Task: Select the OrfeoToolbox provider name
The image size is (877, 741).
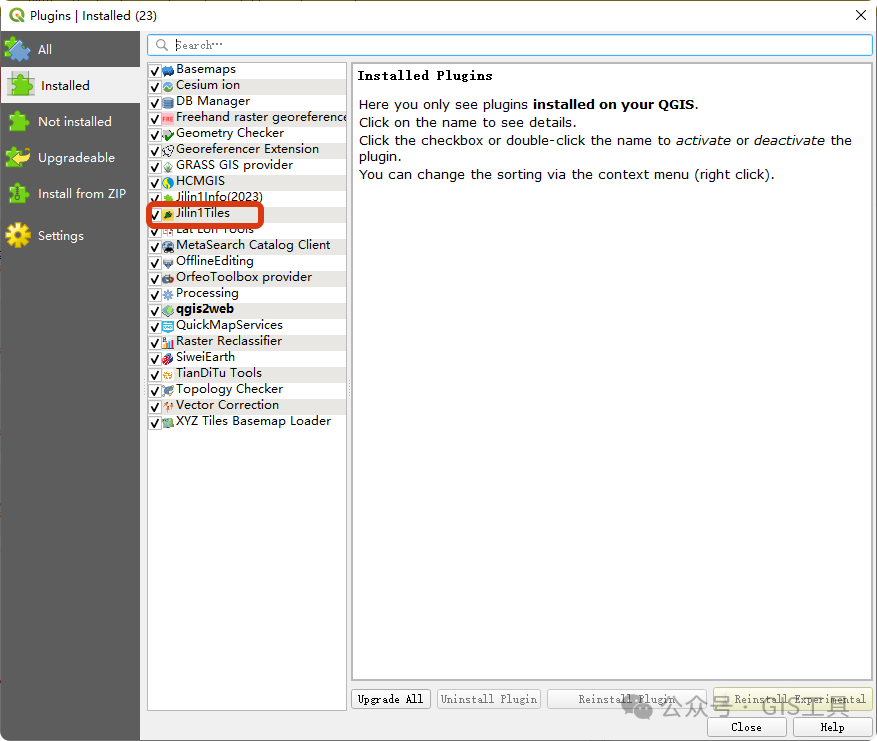Action: coord(244,277)
